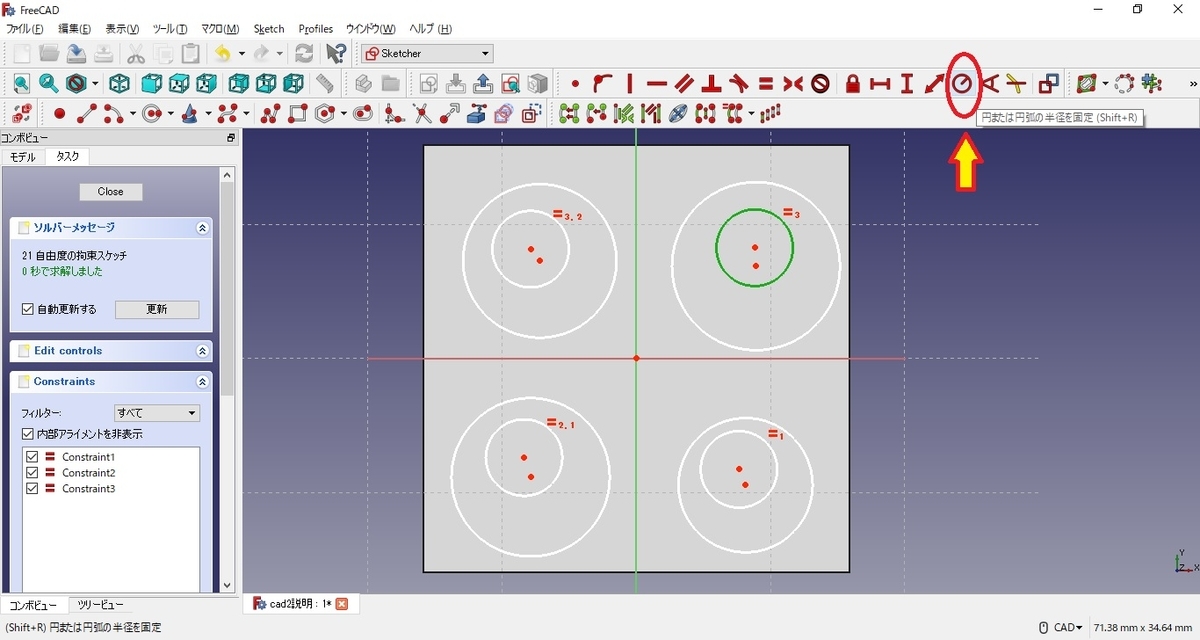Open the Profiles menu
The image size is (1200, 640).
tap(315, 29)
